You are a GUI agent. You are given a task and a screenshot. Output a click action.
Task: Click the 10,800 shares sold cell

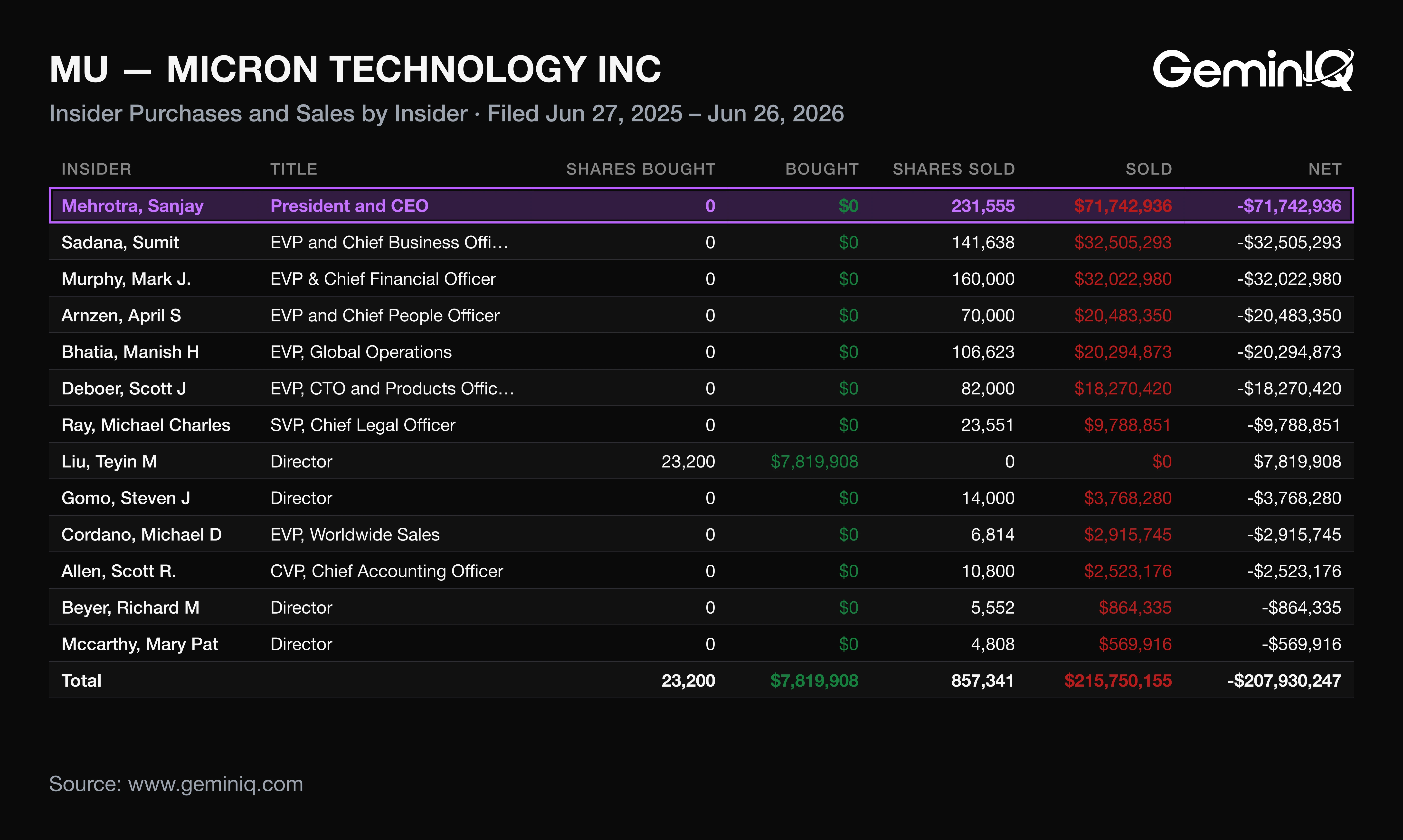pyautogui.click(x=988, y=571)
